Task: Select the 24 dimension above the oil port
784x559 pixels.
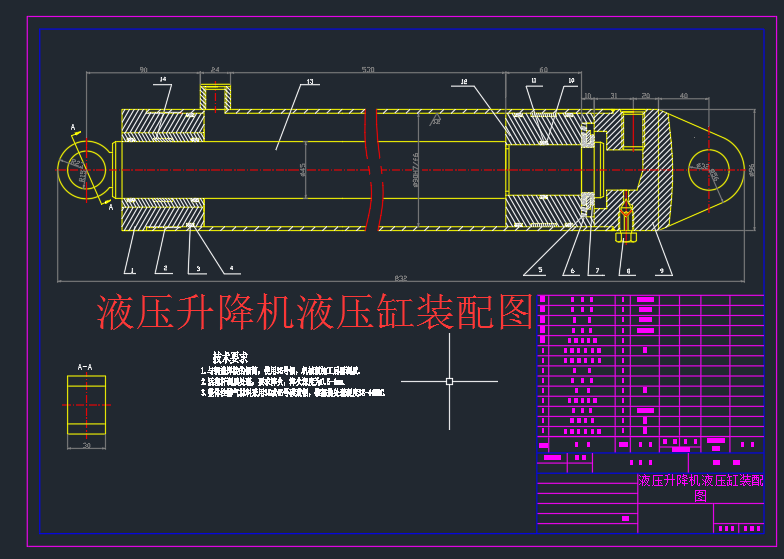Action: 215,70
